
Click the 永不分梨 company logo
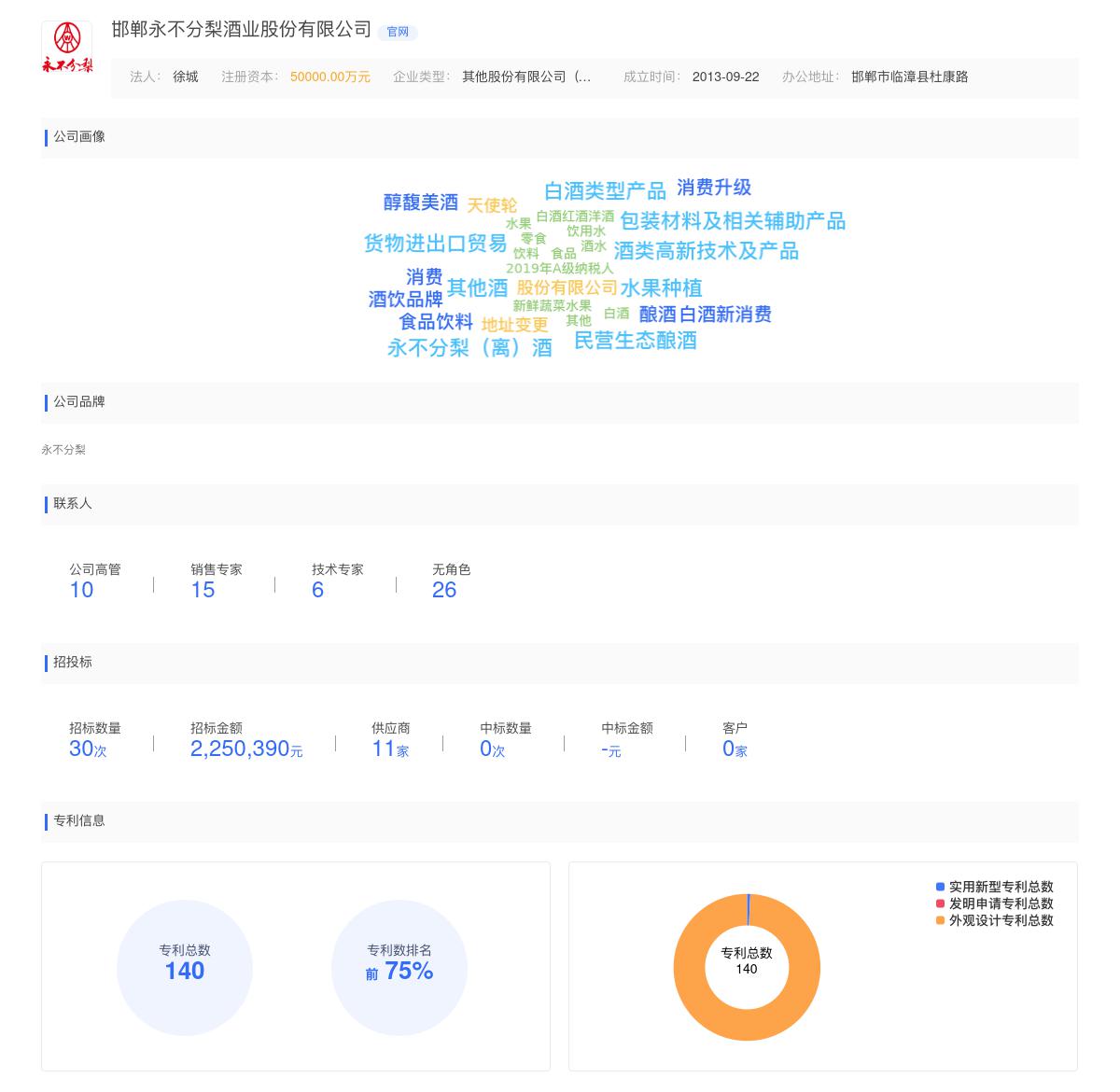(x=67, y=47)
